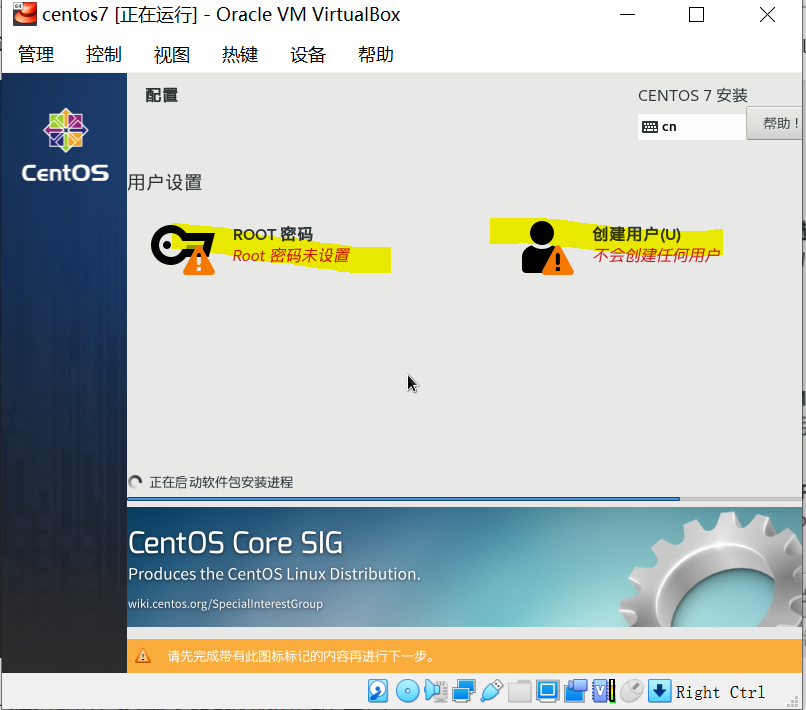806x710 pixels.
Task: Click the window resize grip corner
Action: click(794, 701)
